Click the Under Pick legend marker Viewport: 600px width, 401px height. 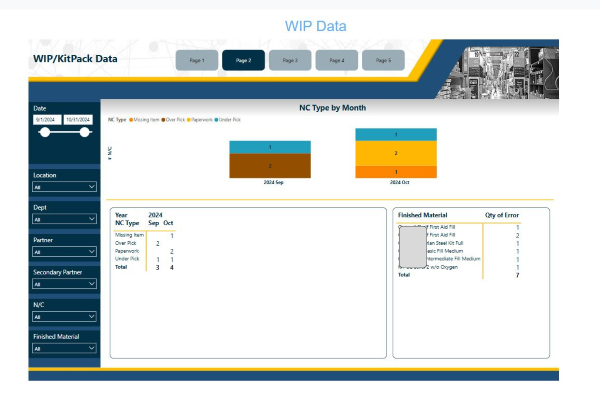[x=216, y=120]
